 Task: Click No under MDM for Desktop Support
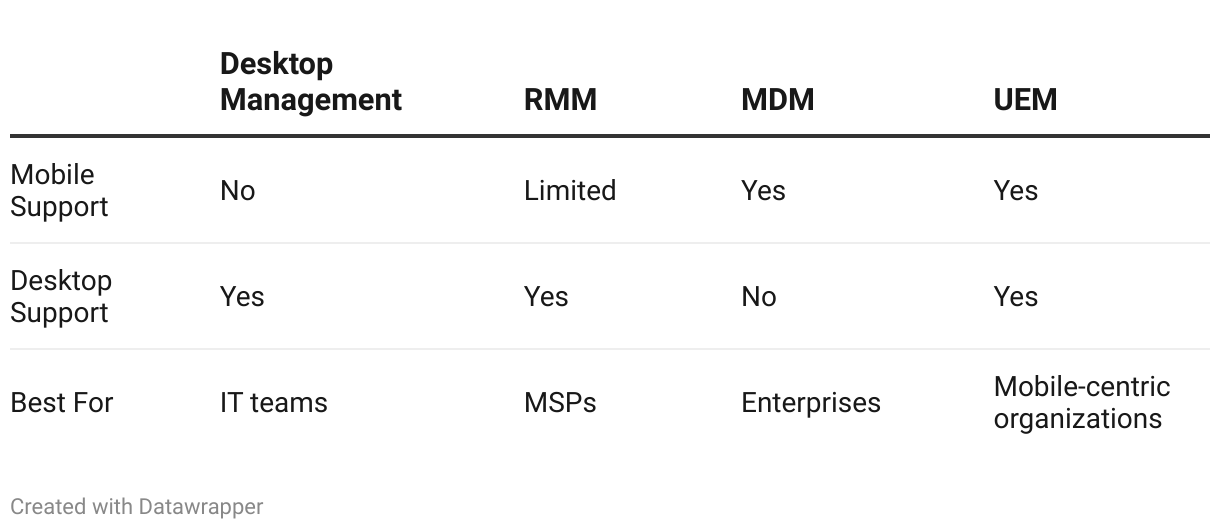(x=759, y=297)
